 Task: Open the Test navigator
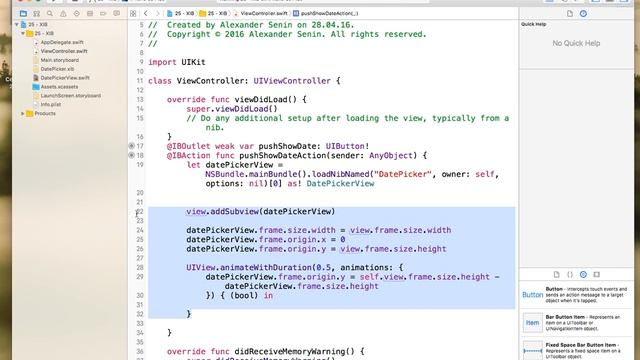coord(76,13)
